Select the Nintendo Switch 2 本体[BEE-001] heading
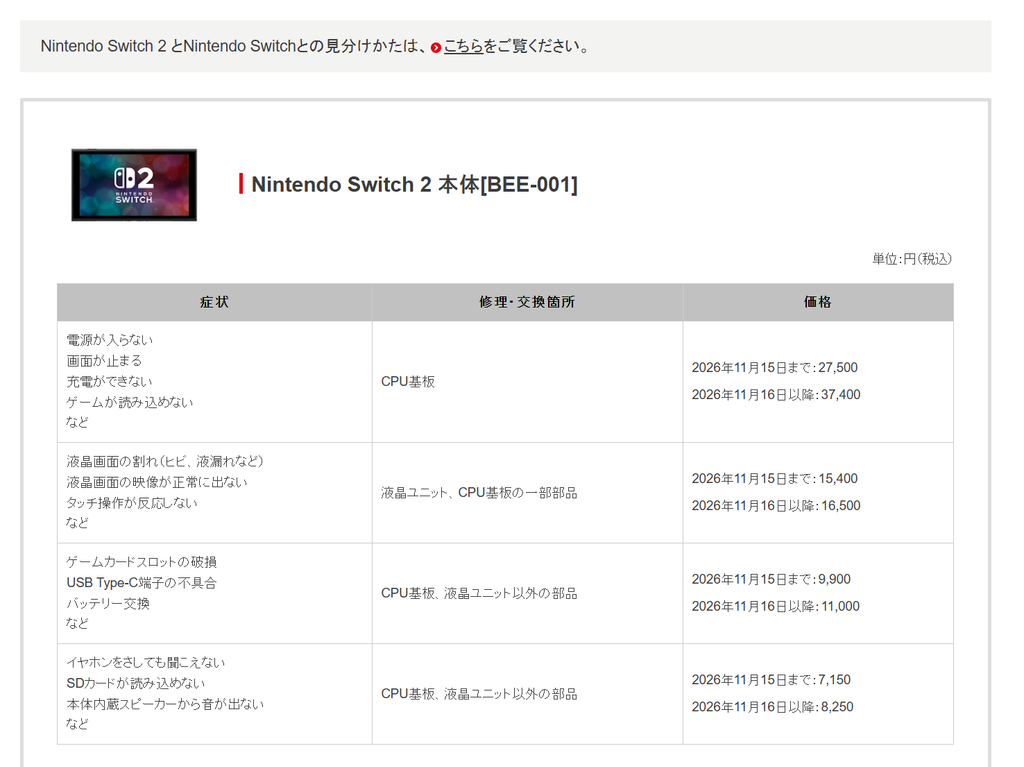 [x=414, y=184]
